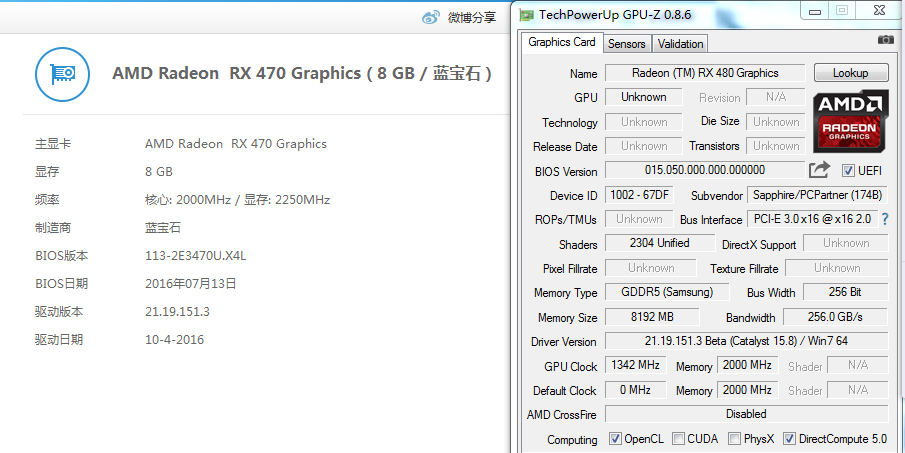Click the Default Clock 0 MHz field
This screenshot has width=905, height=453.
click(635, 390)
